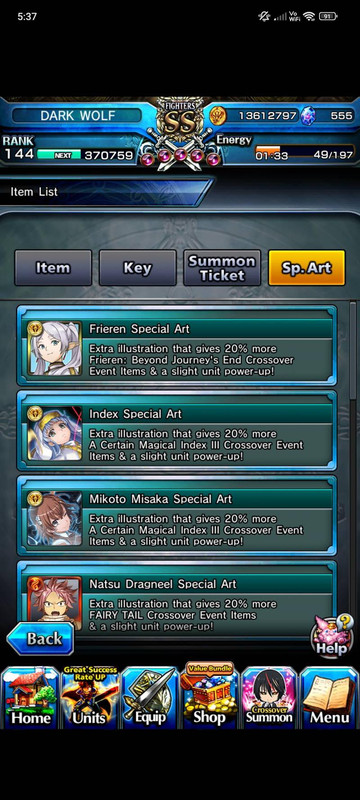360x800 pixels.
Task: Switch to the Item tab
Action: coord(53,267)
